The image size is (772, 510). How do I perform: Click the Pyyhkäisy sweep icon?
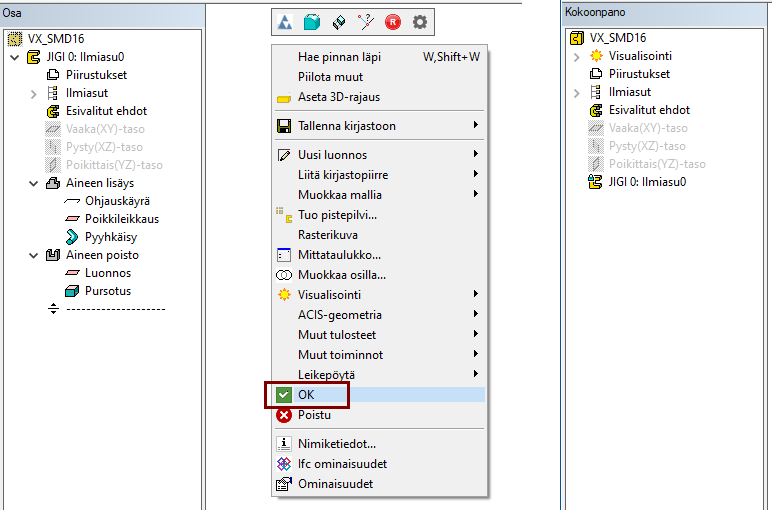(72, 237)
